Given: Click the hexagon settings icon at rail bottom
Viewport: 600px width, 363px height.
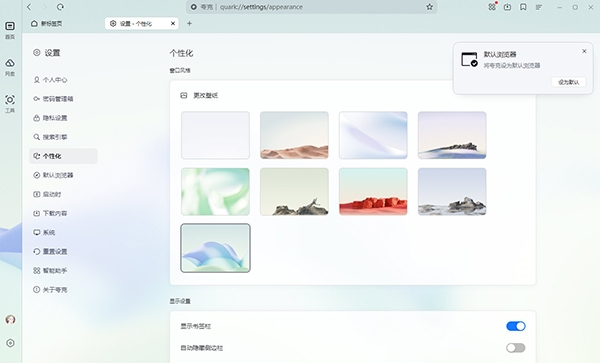Looking at the screenshot, I should [10, 343].
